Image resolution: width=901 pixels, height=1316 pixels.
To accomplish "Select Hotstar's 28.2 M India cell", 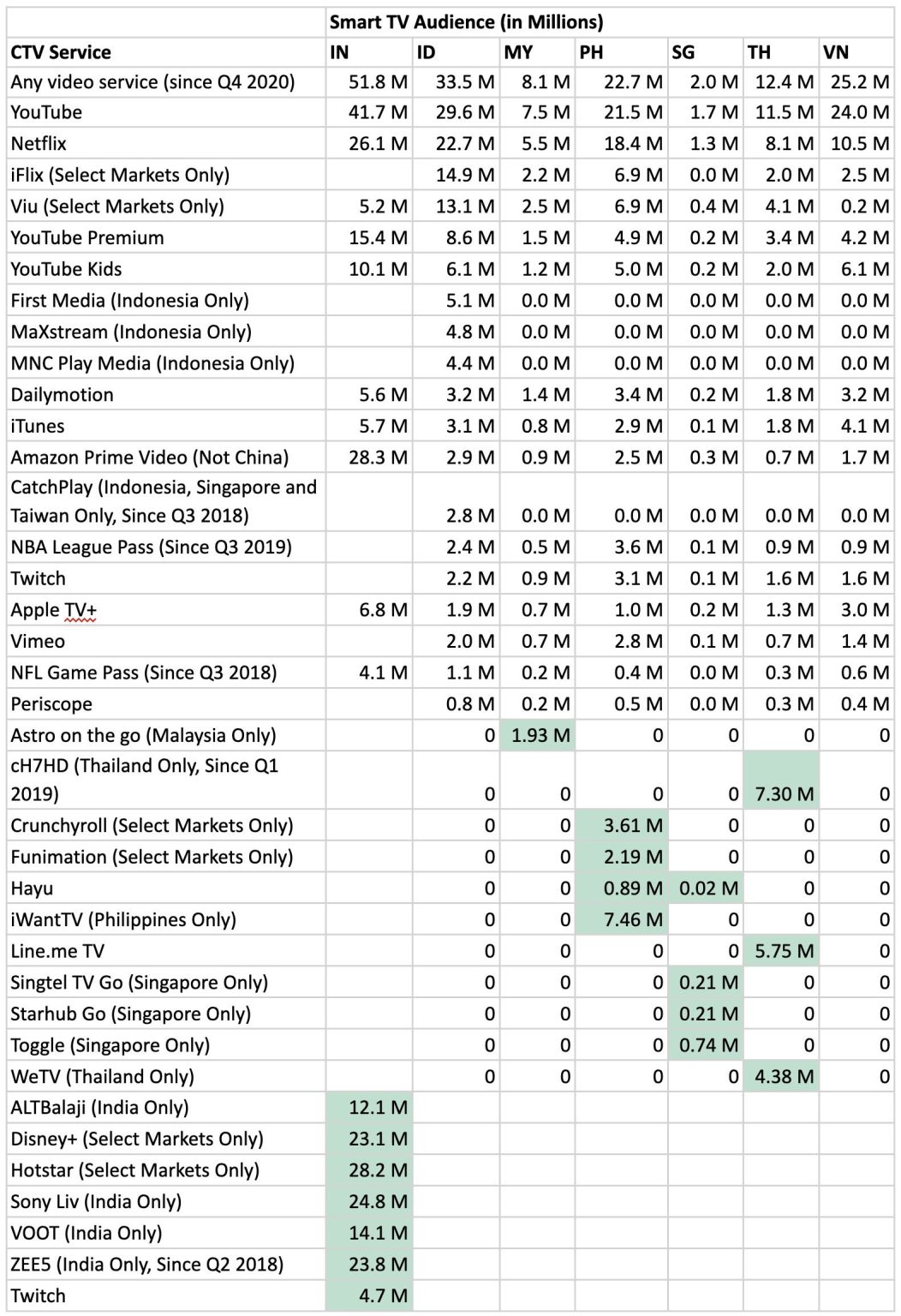I will pyautogui.click(x=369, y=1170).
